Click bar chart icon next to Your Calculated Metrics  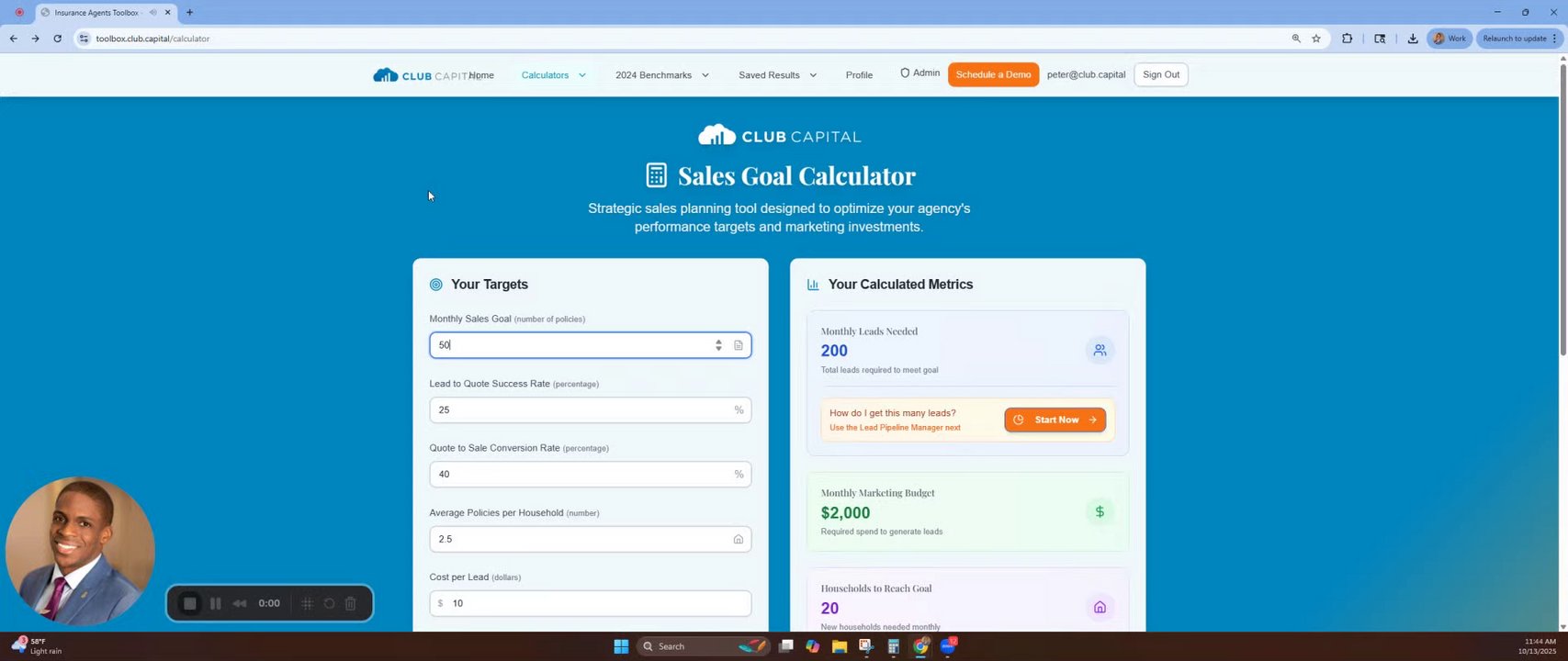[813, 285]
